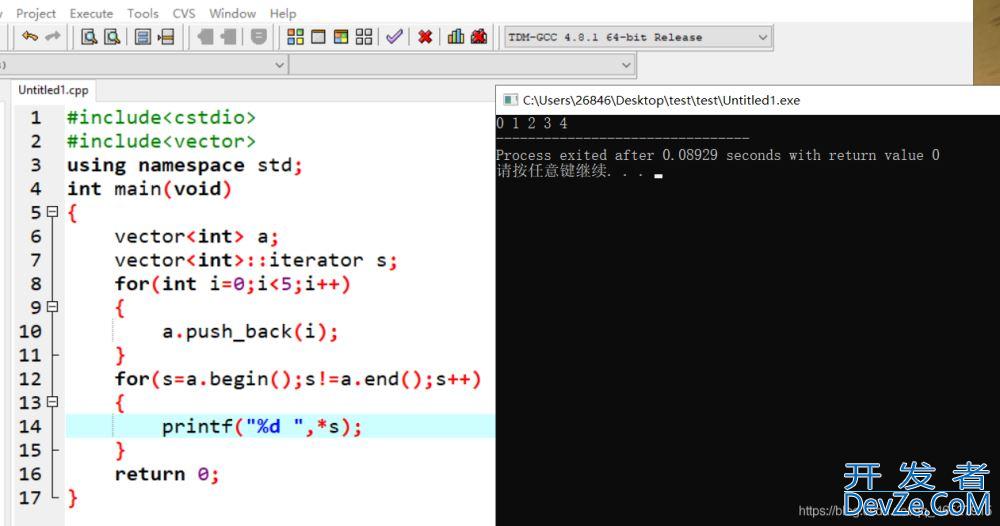Click 'for(int i=0;i<5;i++)' line
1000x526 pixels.
(x=233, y=284)
